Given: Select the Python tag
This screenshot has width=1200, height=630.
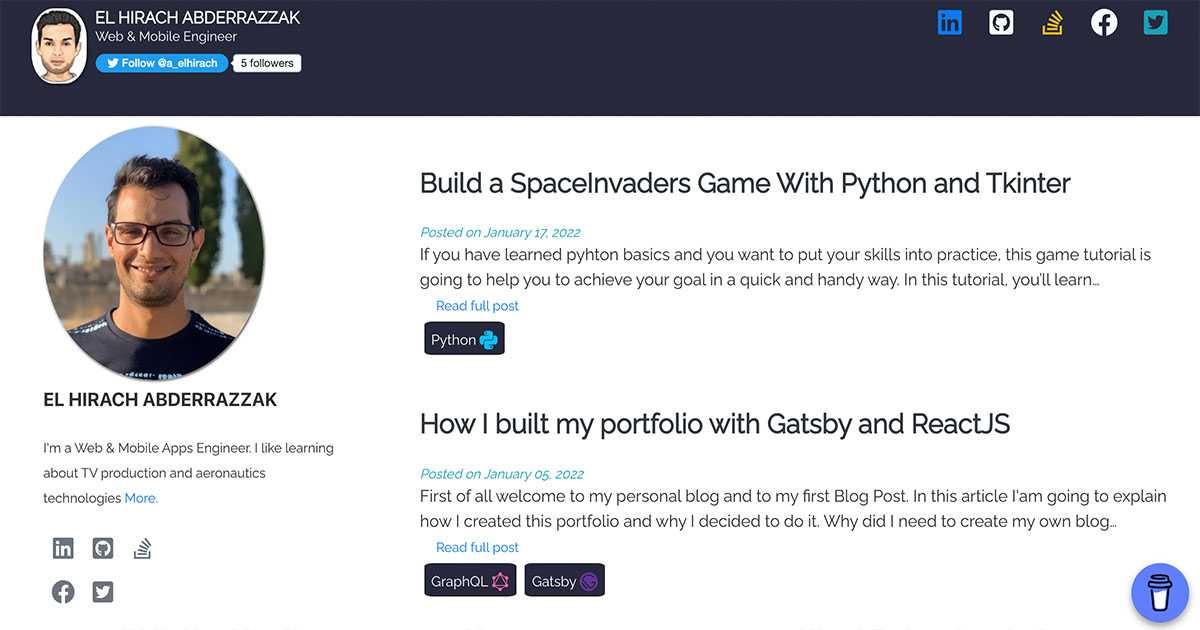Looking at the screenshot, I should tap(464, 339).
